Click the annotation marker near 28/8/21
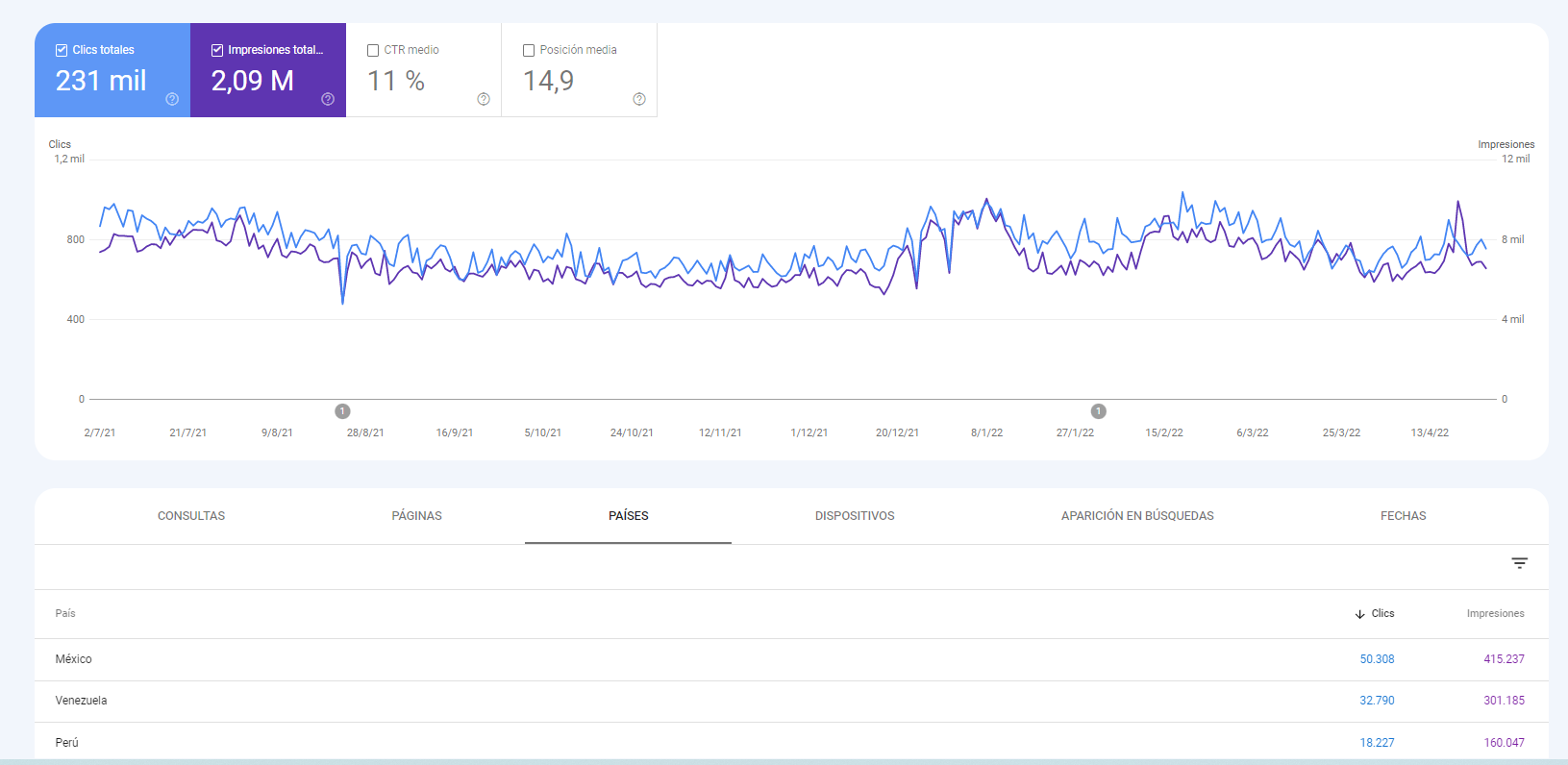 (x=342, y=411)
